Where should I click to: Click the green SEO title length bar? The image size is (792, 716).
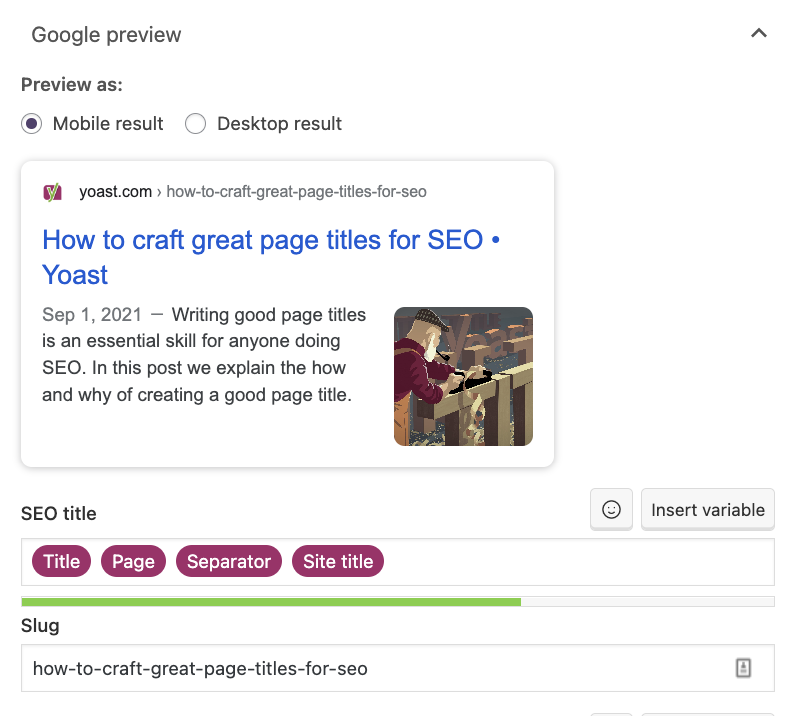coord(271,602)
